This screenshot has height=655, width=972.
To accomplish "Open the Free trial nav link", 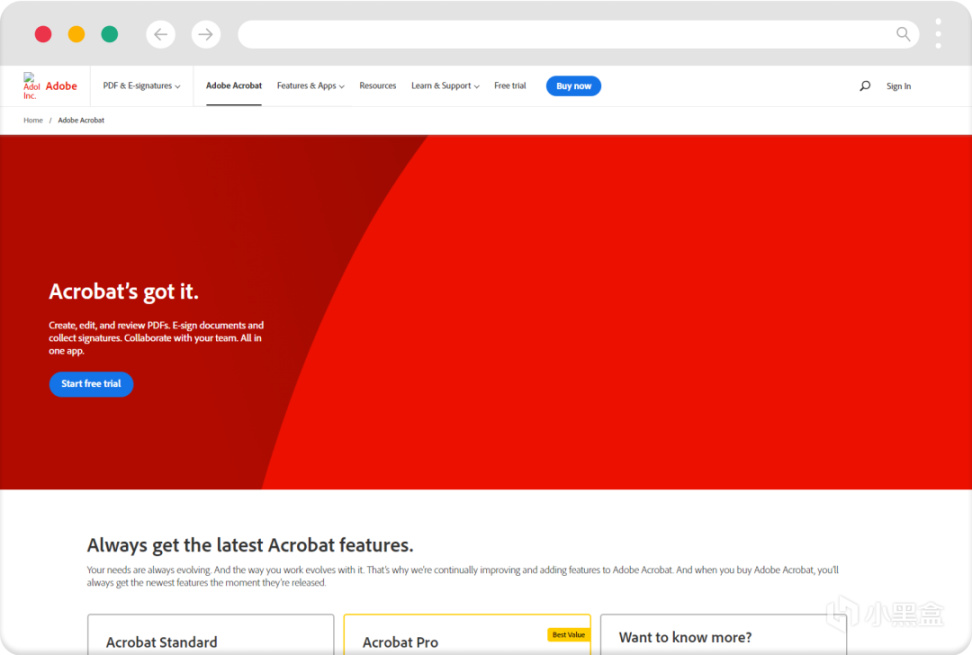I will coord(510,86).
